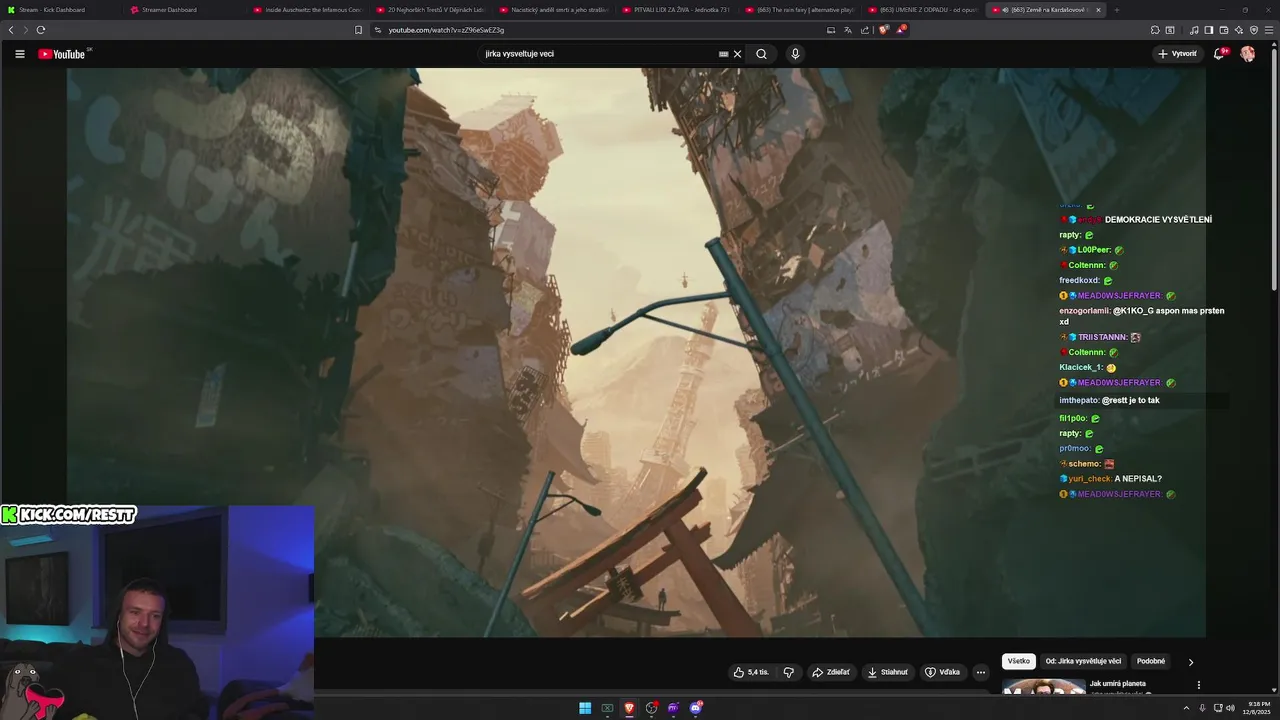1280x720 pixels.
Task: Dislike the video
Action: click(x=788, y=672)
